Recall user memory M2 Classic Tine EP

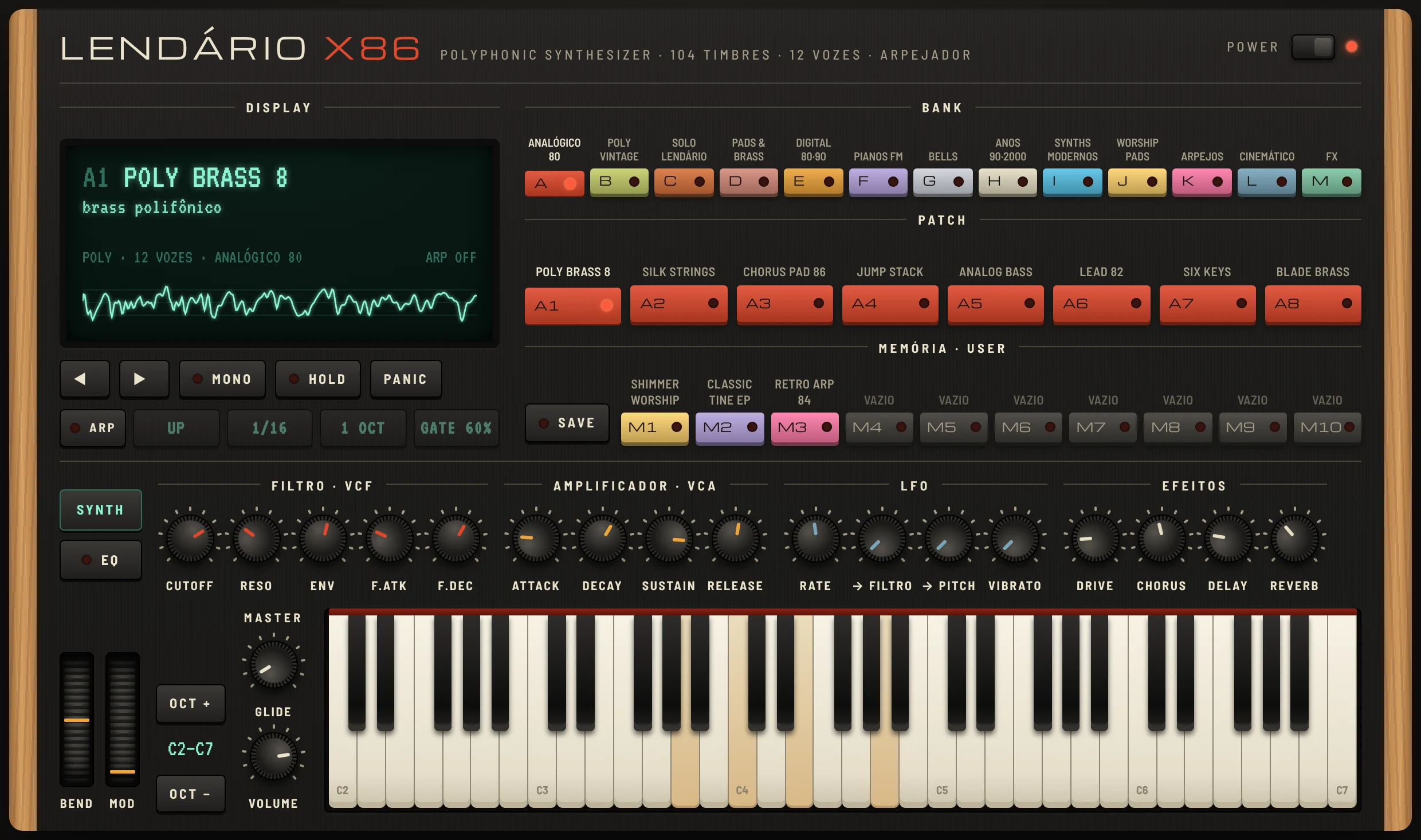[x=729, y=427]
